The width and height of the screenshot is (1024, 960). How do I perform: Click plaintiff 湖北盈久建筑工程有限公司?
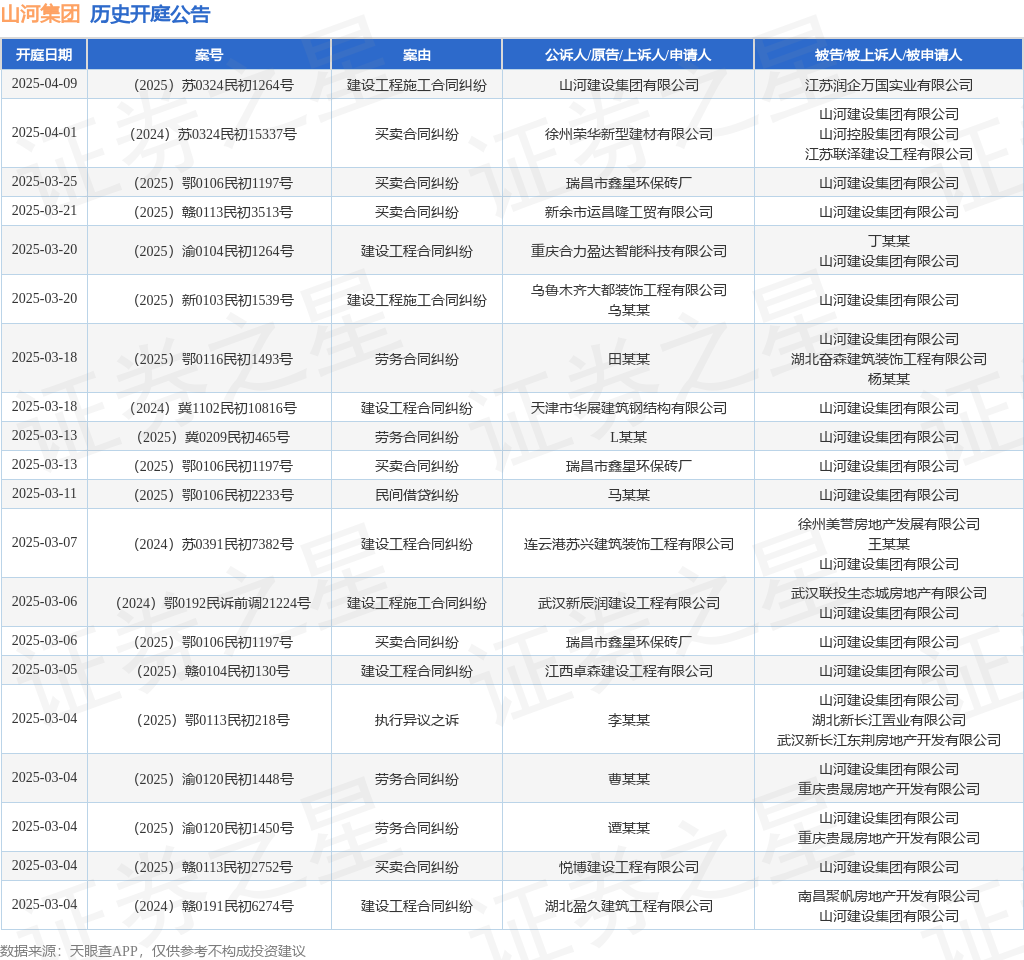click(x=628, y=906)
